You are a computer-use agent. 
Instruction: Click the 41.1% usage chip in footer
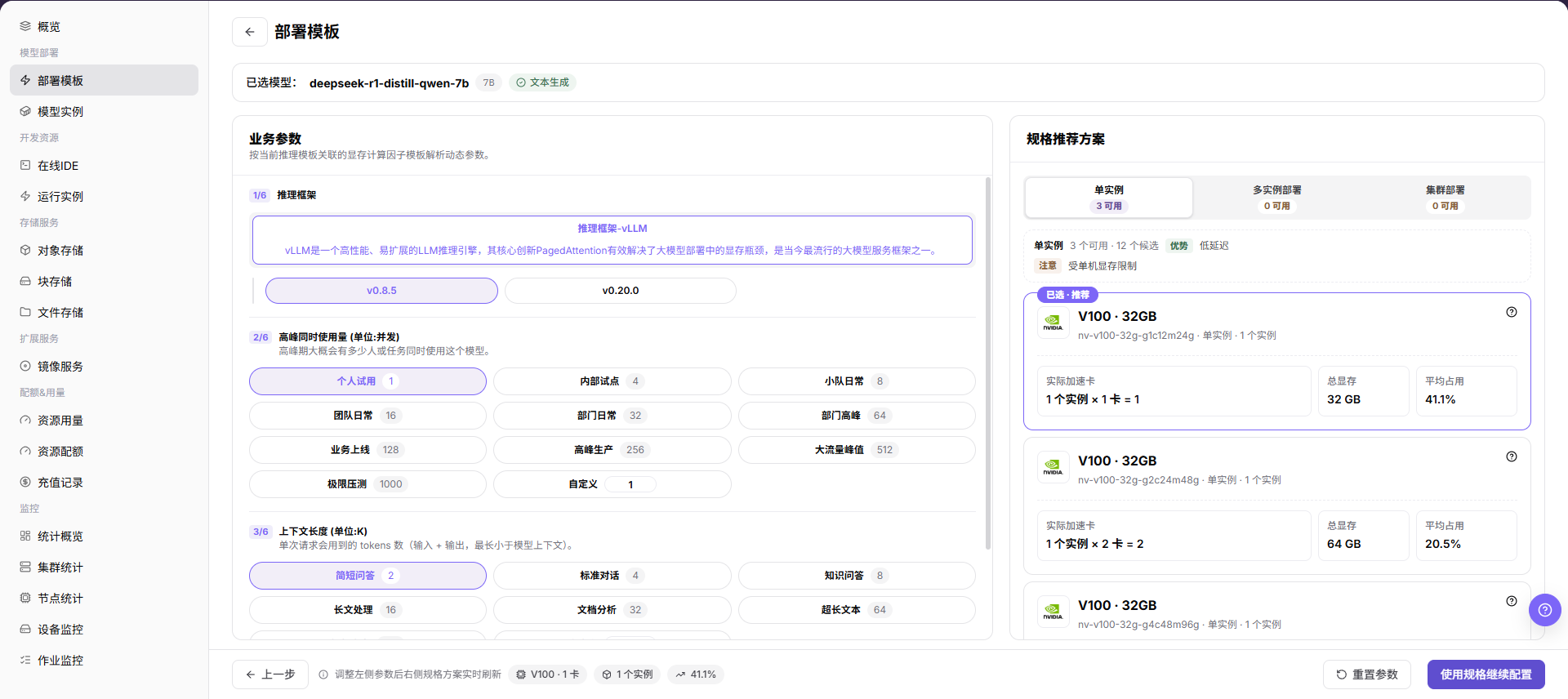(696, 675)
